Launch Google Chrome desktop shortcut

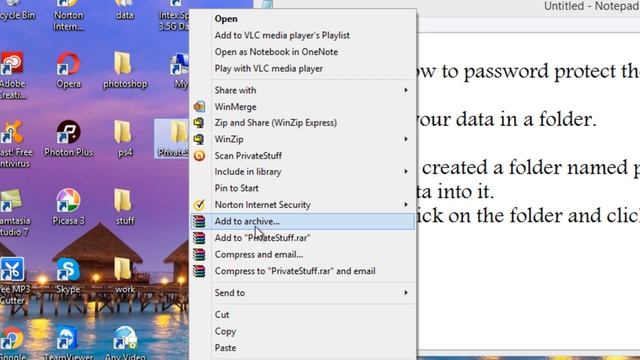click(12, 342)
